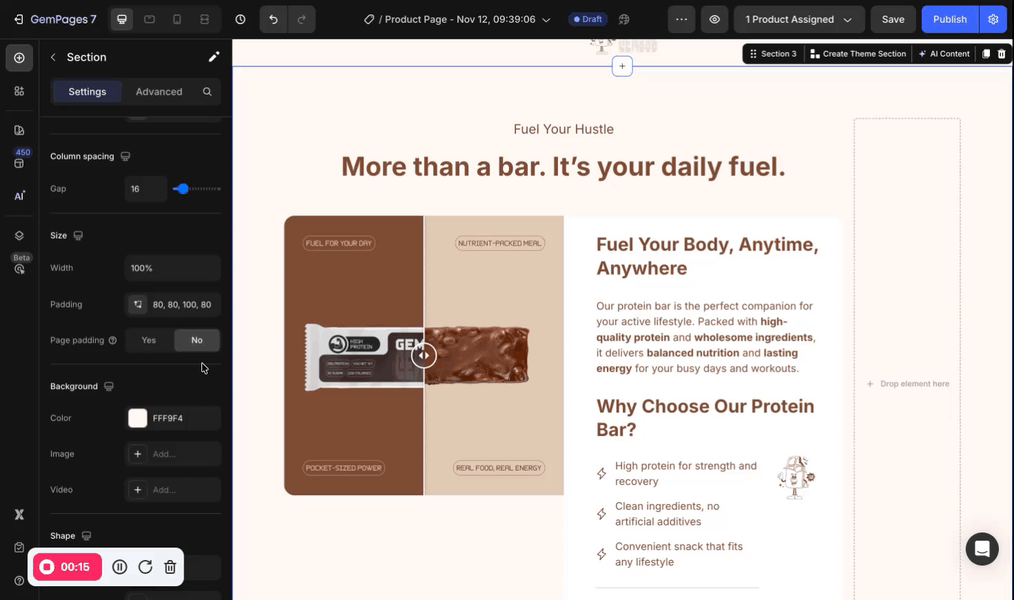Open version history with the clock icon
The image size is (1014, 600).
click(238, 19)
